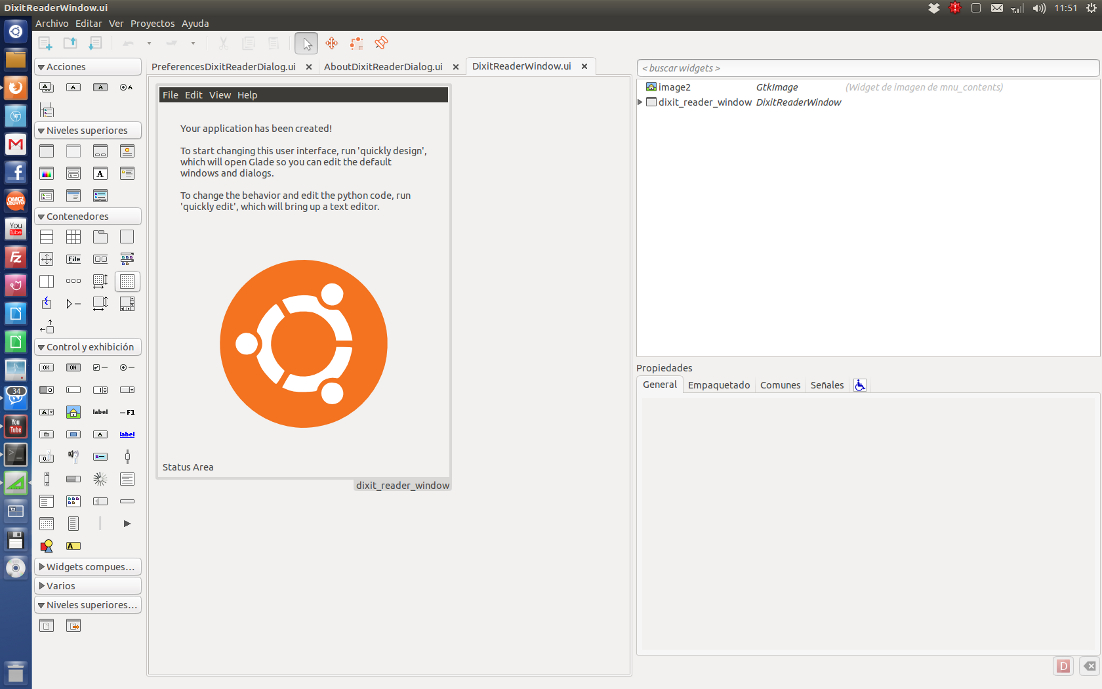Image resolution: width=1102 pixels, height=689 pixels.
Task: Select image2 GtkImage row in widget tree
Action: [x=868, y=87]
